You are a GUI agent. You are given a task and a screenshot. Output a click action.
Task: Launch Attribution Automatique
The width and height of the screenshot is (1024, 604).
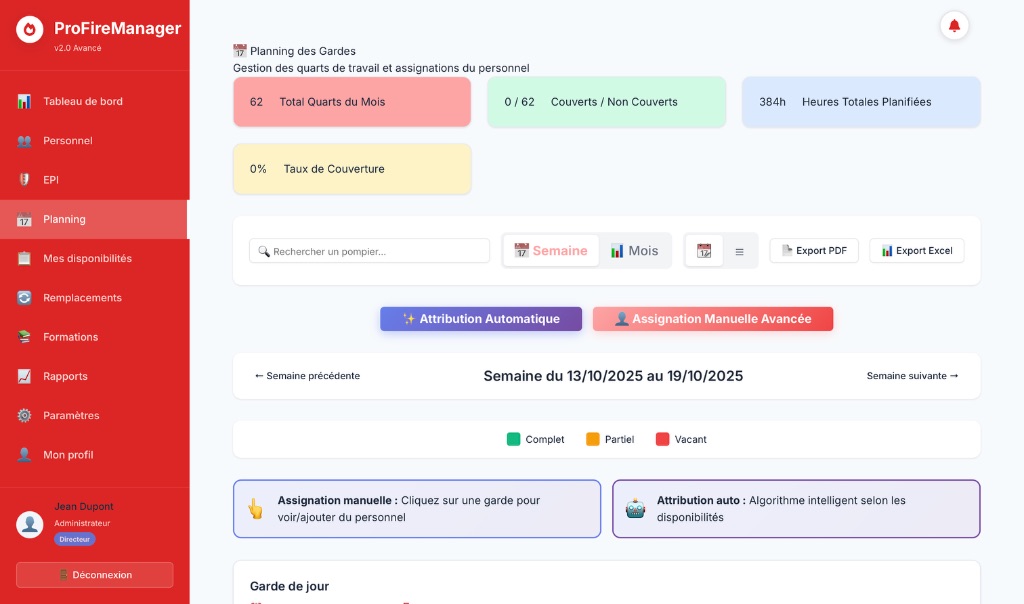point(481,318)
